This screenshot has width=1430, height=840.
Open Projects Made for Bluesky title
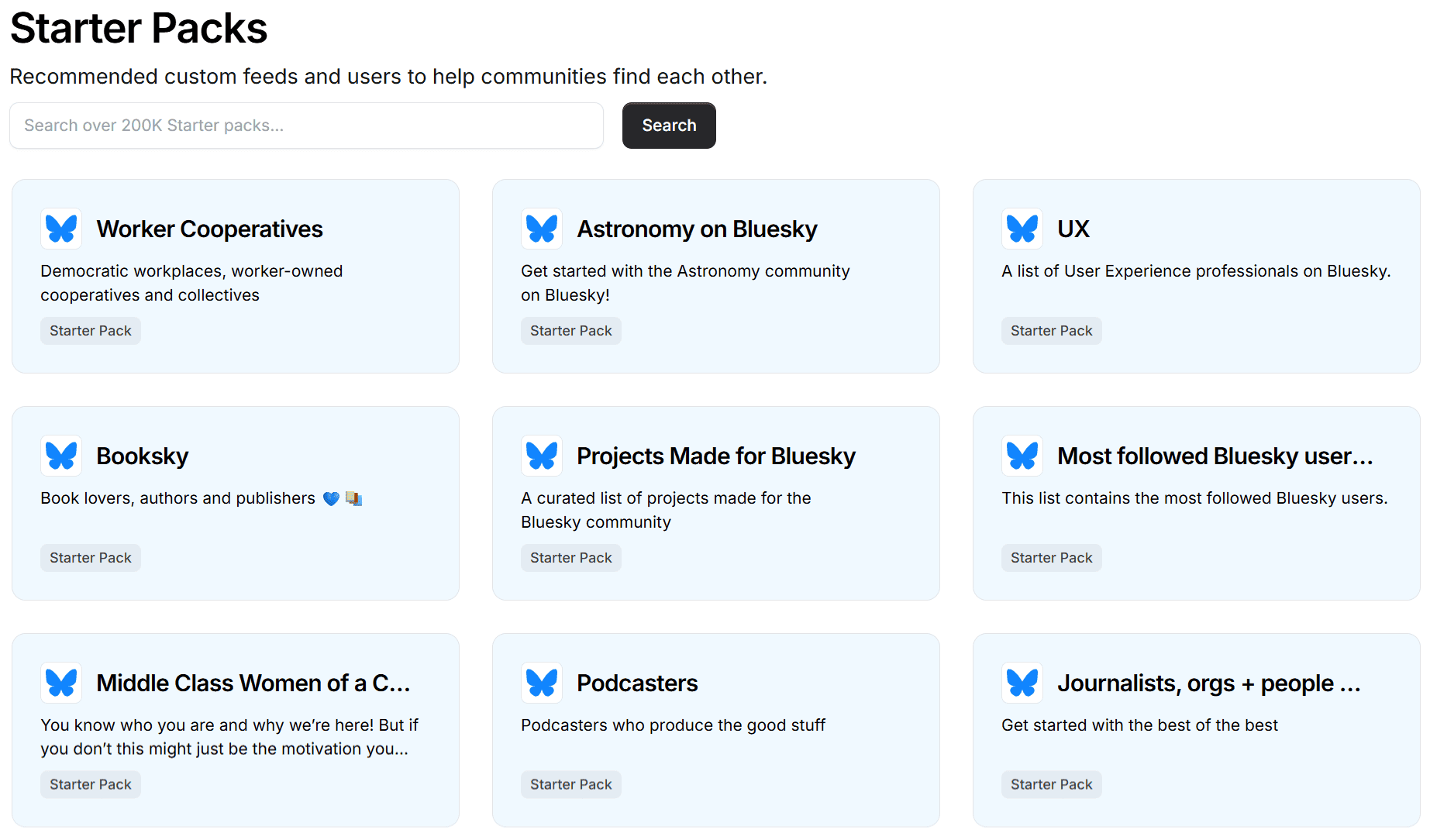[716, 456]
